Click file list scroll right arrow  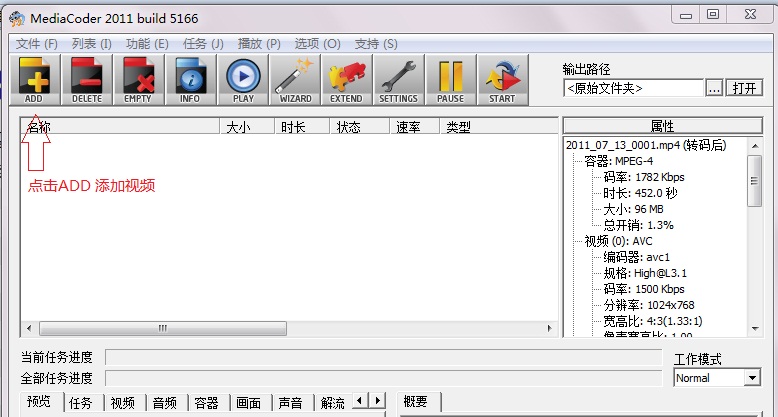click(549, 328)
